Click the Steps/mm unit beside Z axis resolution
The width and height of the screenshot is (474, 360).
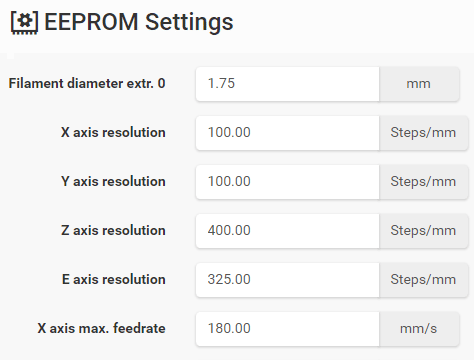pyautogui.click(x=424, y=231)
